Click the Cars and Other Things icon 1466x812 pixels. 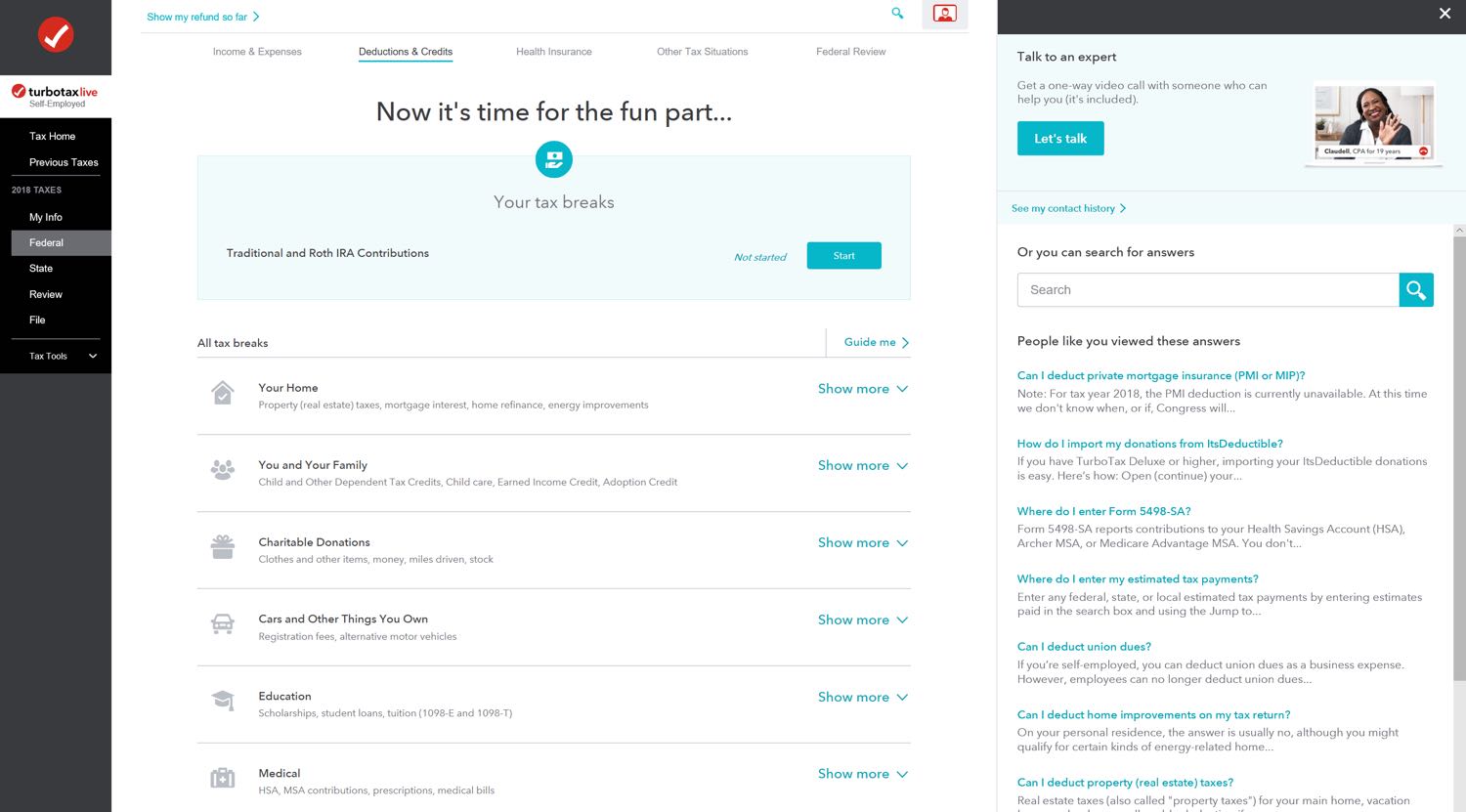pyautogui.click(x=223, y=624)
